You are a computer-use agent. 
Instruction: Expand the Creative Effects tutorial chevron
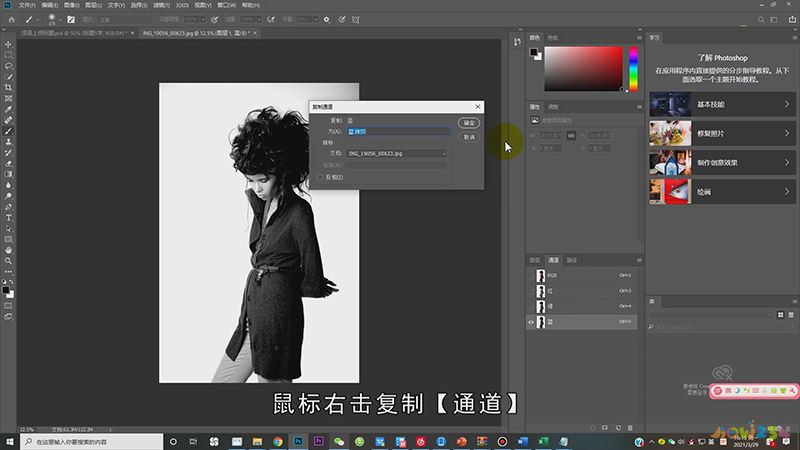tap(787, 162)
